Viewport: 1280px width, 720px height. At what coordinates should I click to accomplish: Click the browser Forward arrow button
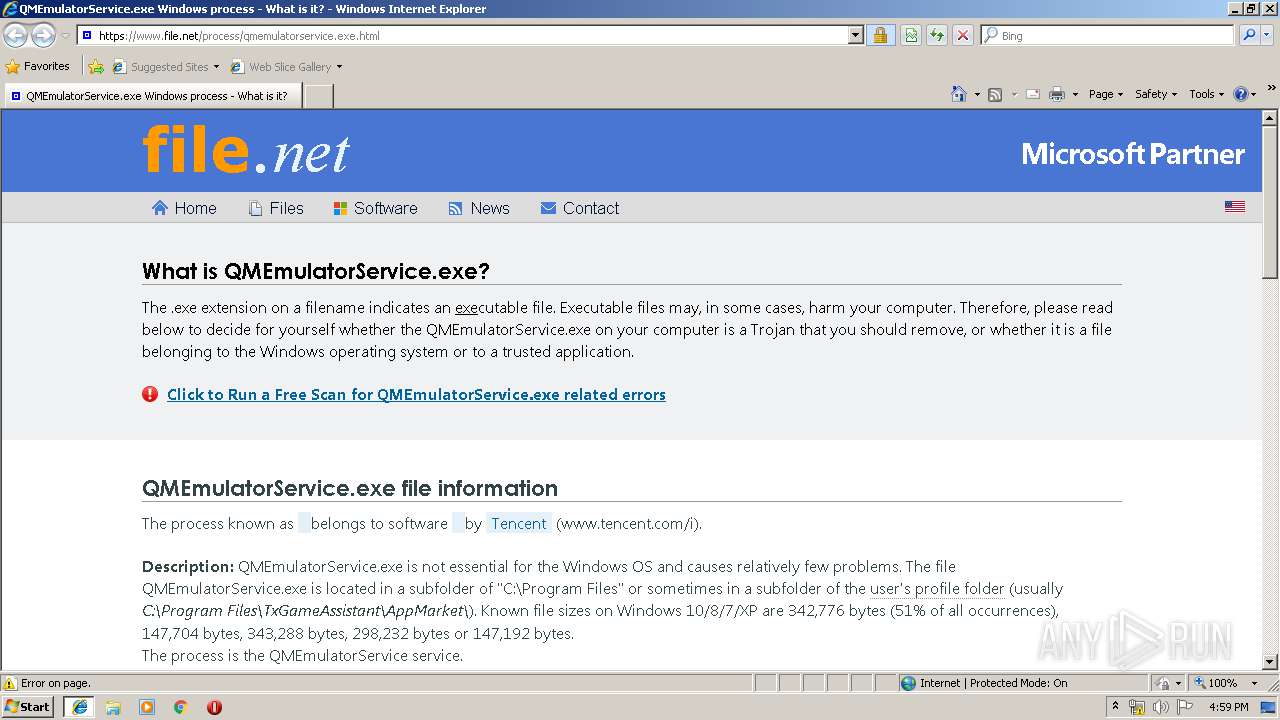coord(43,36)
